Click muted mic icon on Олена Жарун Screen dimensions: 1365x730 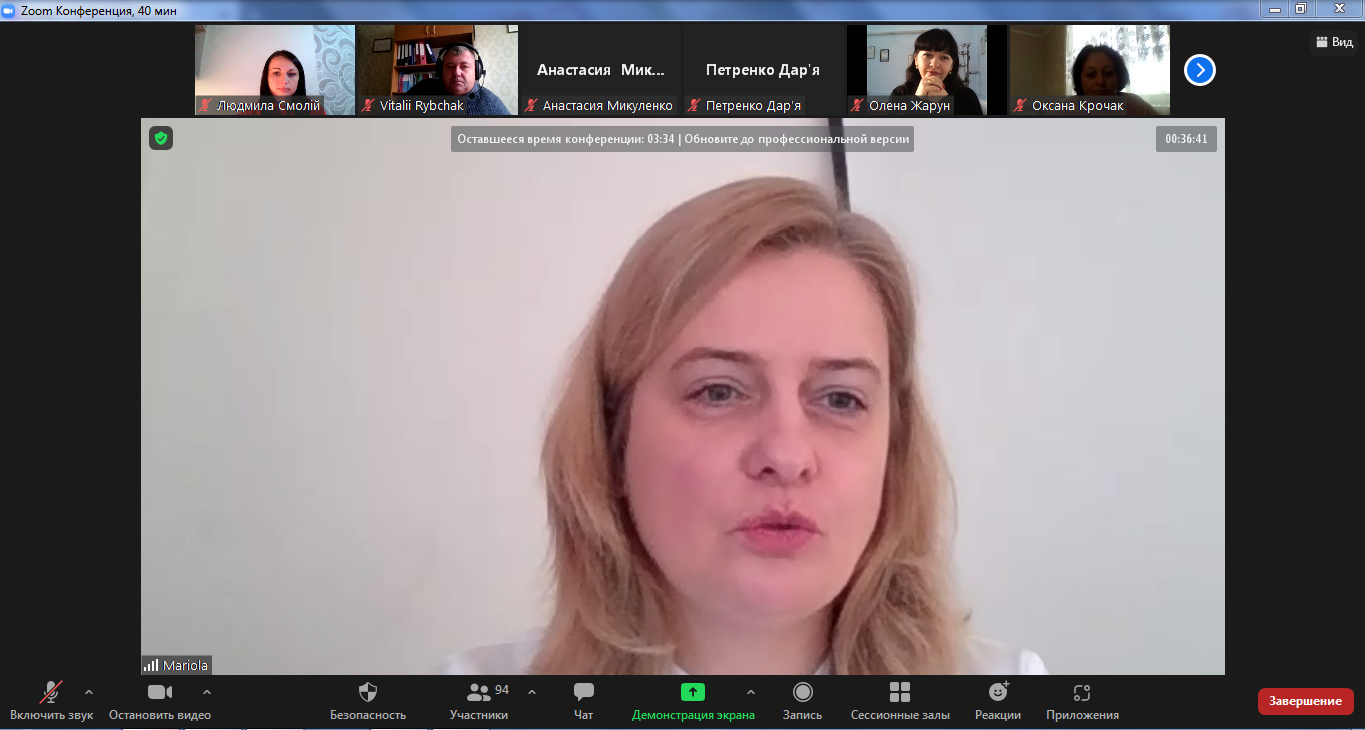pyautogui.click(x=858, y=105)
